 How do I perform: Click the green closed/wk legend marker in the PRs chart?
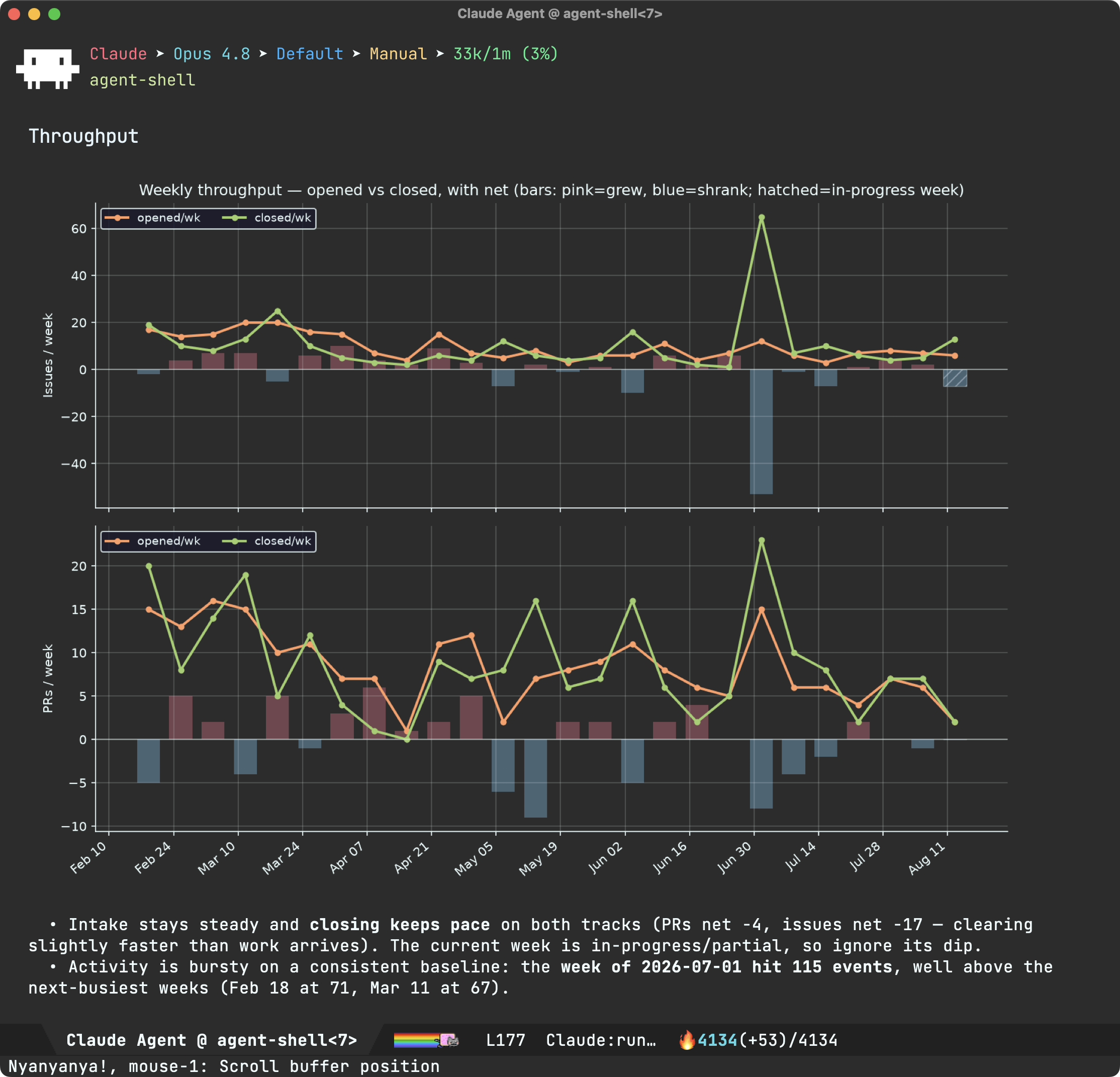(235, 541)
